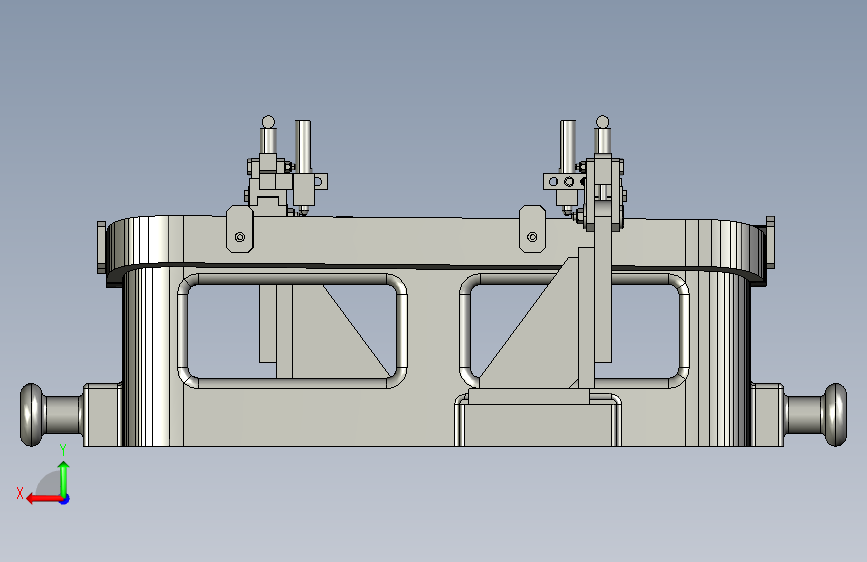Screen dimensions: 867x562
Task: Select the small flange on right end of the top rim
Action: 770,242
